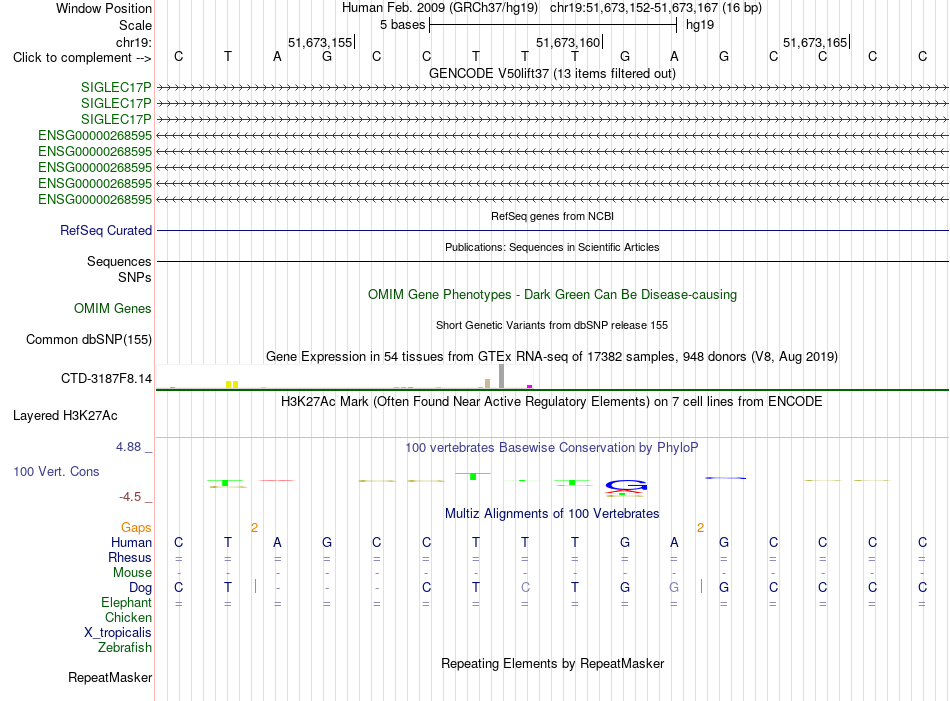Click the 'Human Feb. 2009 (GRCh37/hg19)' header text
The width and height of the screenshot is (950, 701).
pyautogui.click(x=440, y=8)
